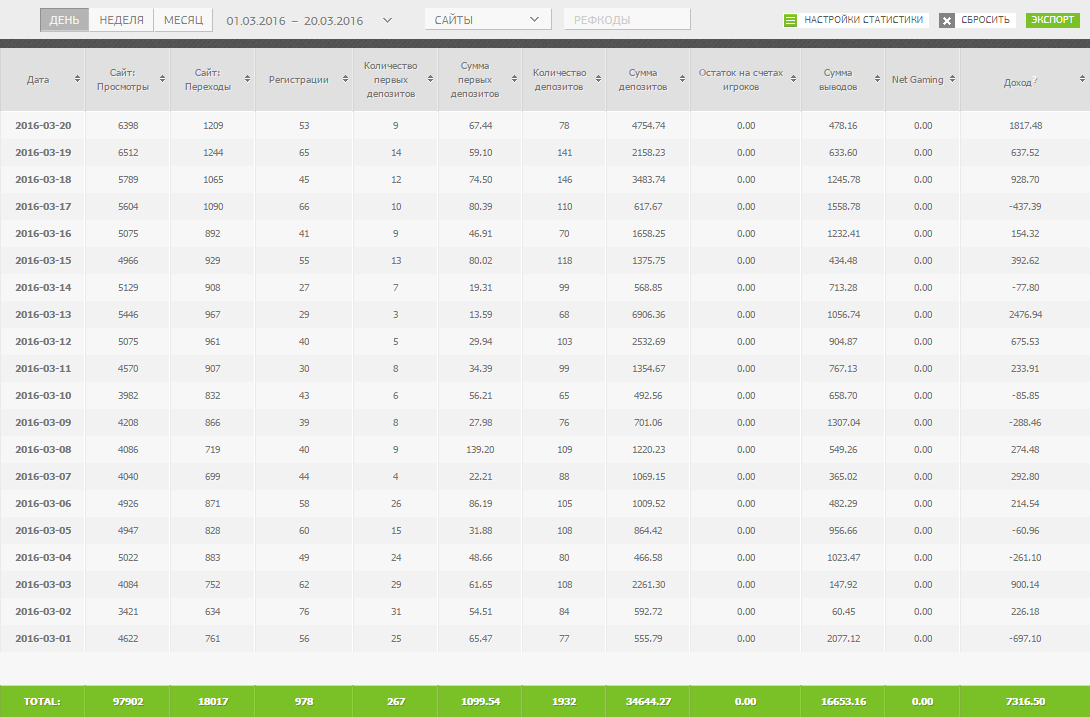
Task: Click the green statistics settings list icon
Action: tap(790, 20)
